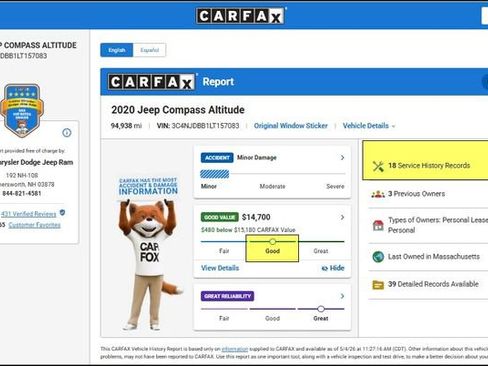
Task: Click the 94,938 mi mileage text
Action: [x=126, y=126]
